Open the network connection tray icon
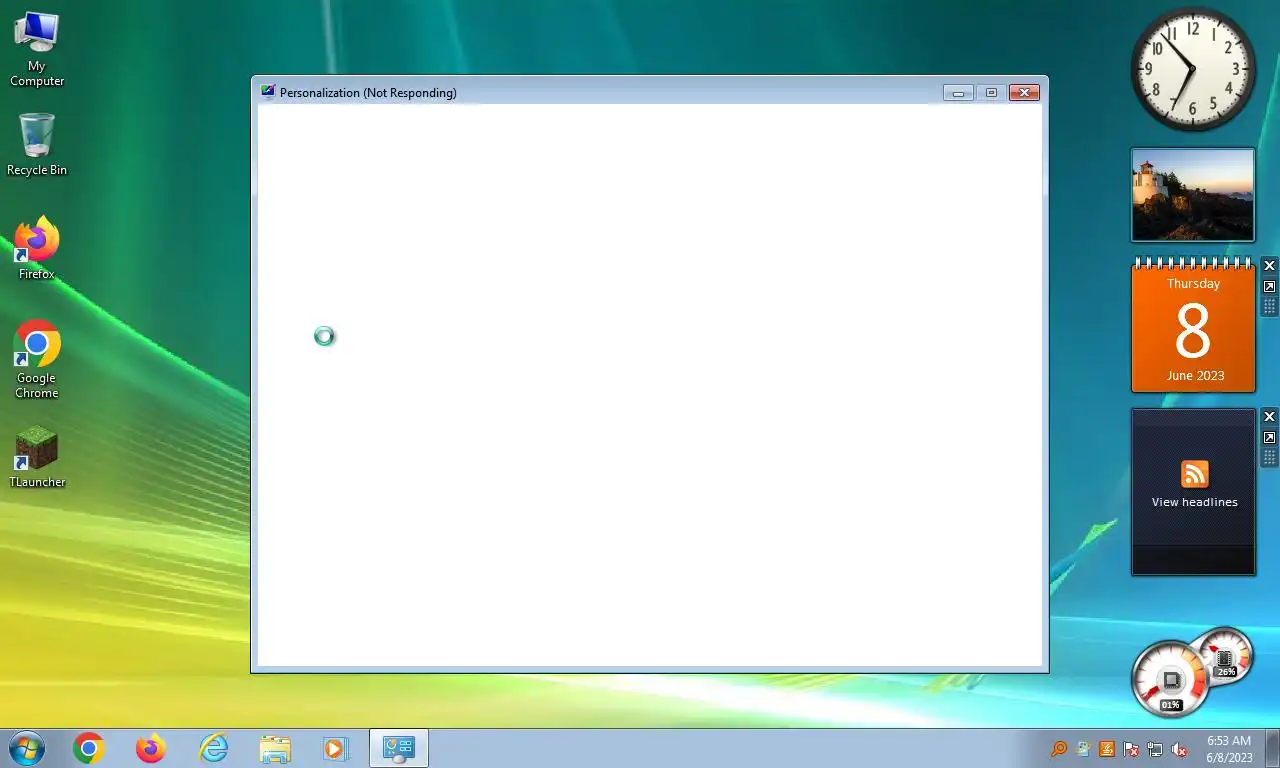This screenshot has height=768, width=1280. (1155, 749)
